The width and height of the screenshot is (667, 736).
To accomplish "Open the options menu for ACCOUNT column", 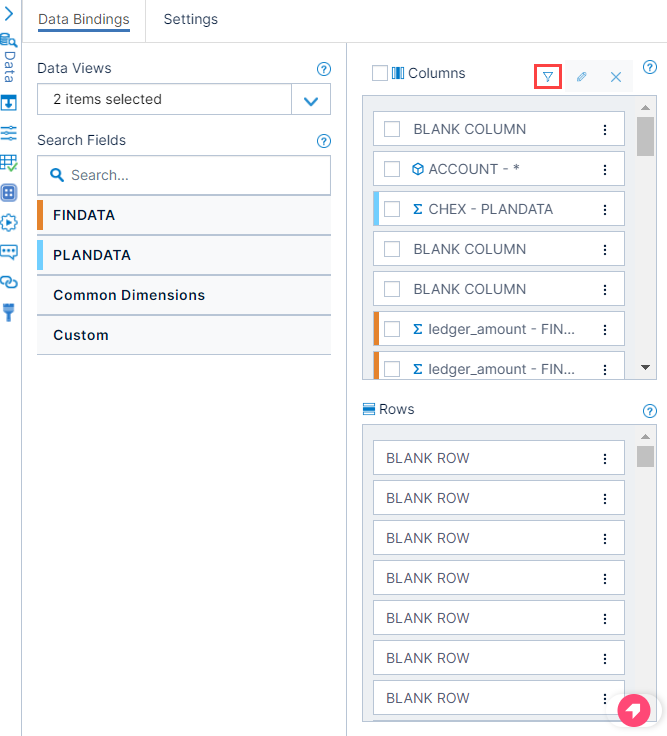I will pyautogui.click(x=605, y=169).
